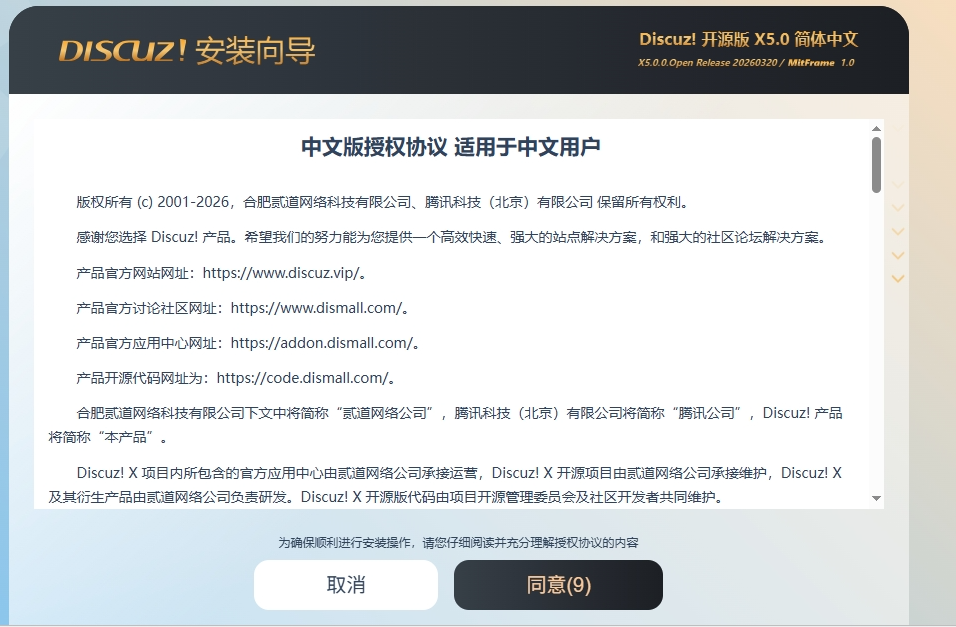This screenshot has width=956, height=627.
Task: Click the lowest orange down-chevron beside scrollbar
Action: (x=897, y=278)
